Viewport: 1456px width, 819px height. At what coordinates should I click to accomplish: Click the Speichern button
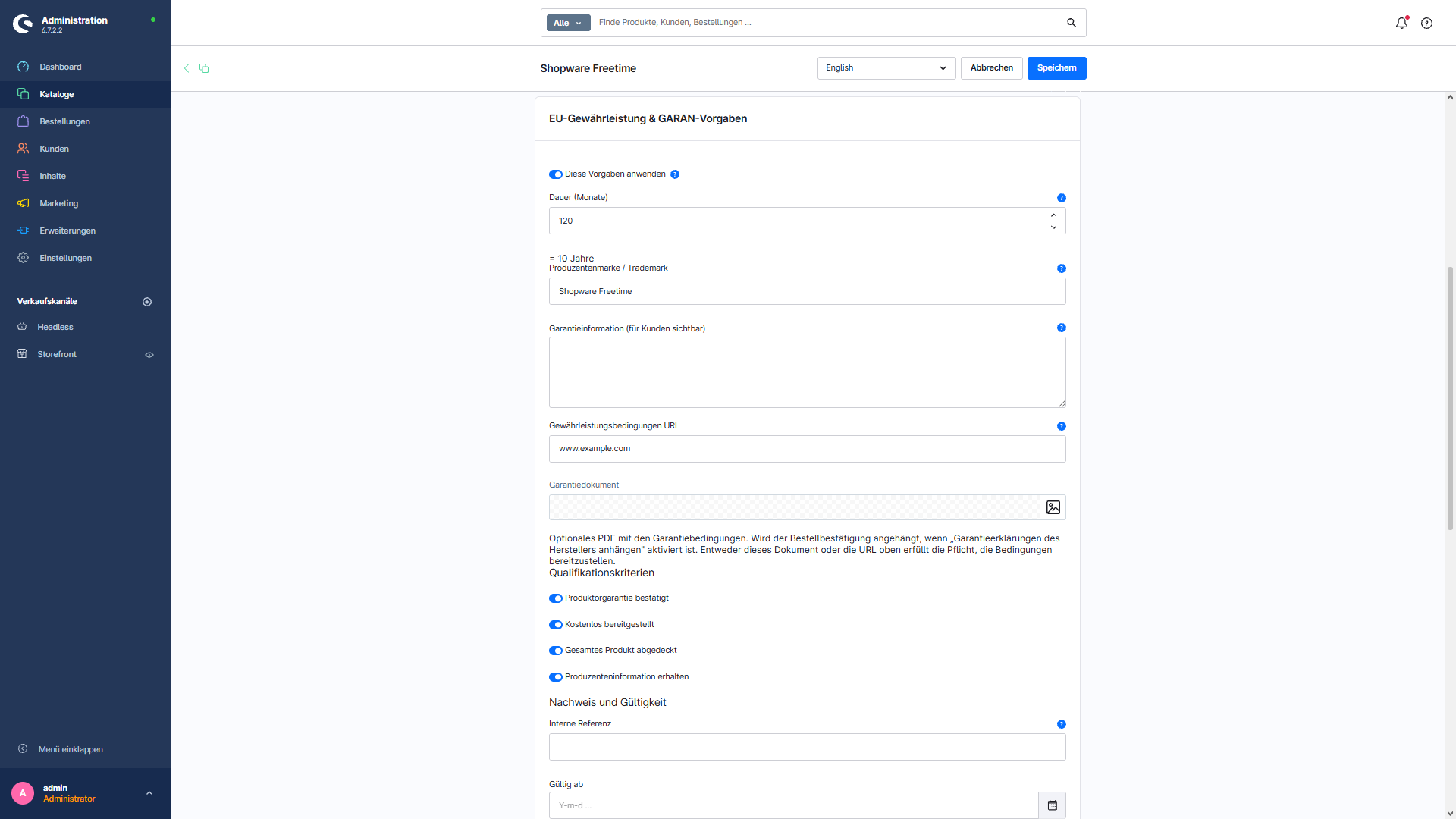pos(1056,68)
